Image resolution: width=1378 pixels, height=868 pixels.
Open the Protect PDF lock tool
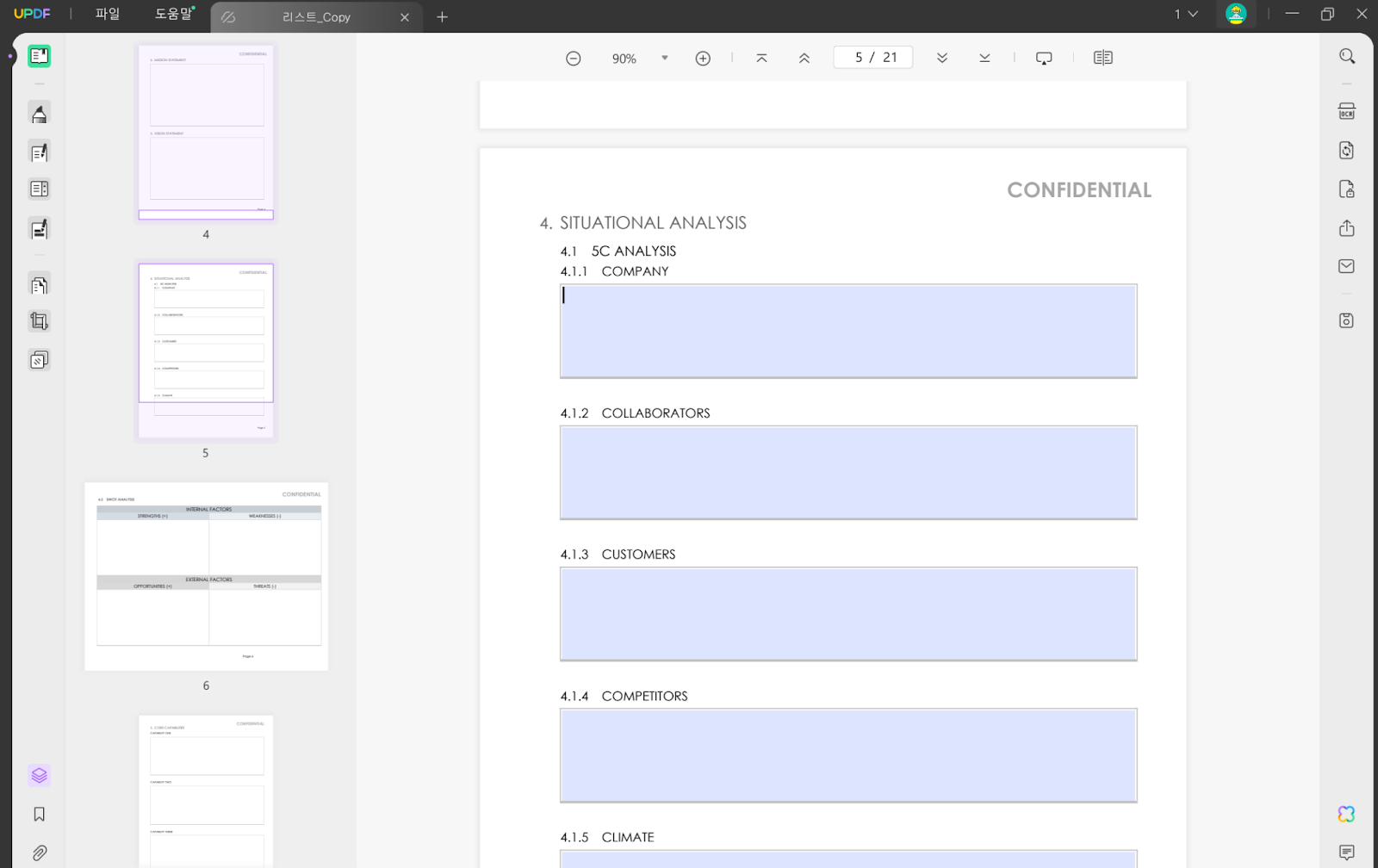coord(1347,189)
